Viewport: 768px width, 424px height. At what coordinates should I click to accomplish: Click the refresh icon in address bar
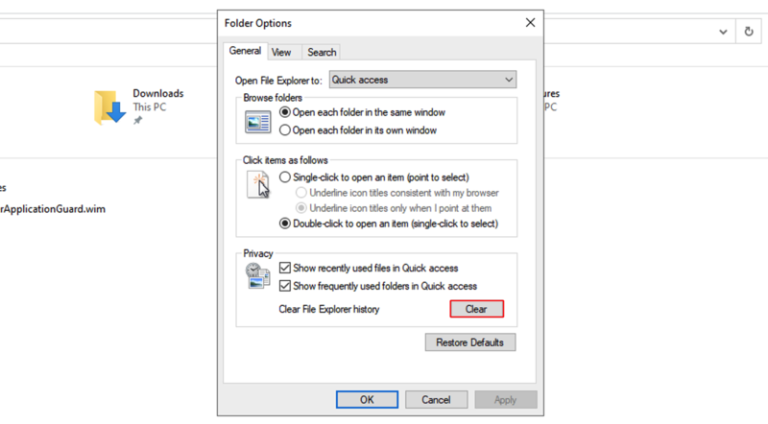click(x=748, y=31)
